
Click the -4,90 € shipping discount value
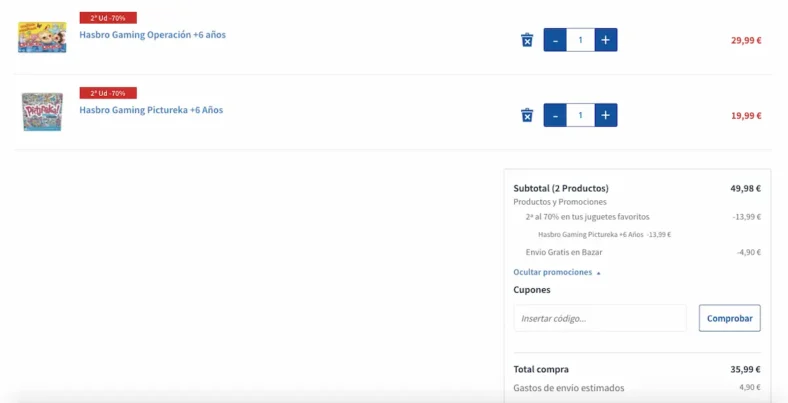[749, 252]
